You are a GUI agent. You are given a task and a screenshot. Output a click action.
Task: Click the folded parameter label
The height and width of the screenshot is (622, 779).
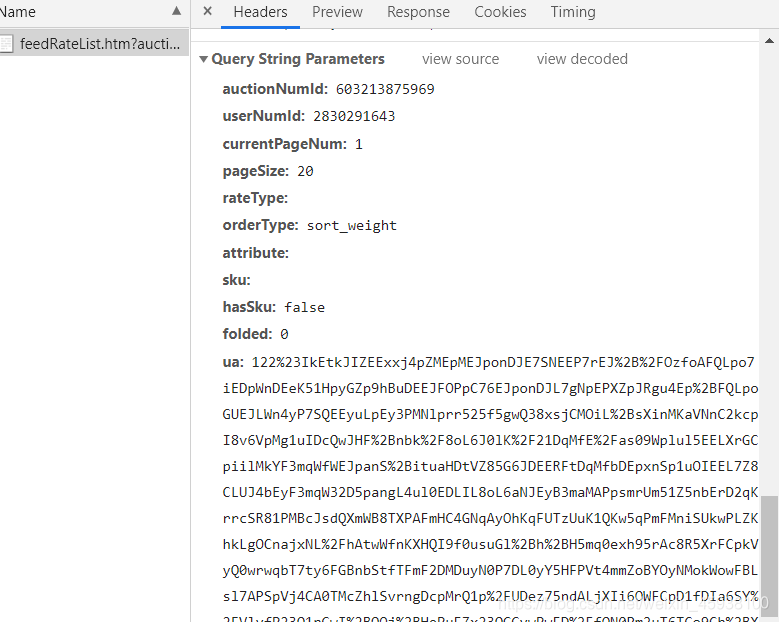coord(247,334)
